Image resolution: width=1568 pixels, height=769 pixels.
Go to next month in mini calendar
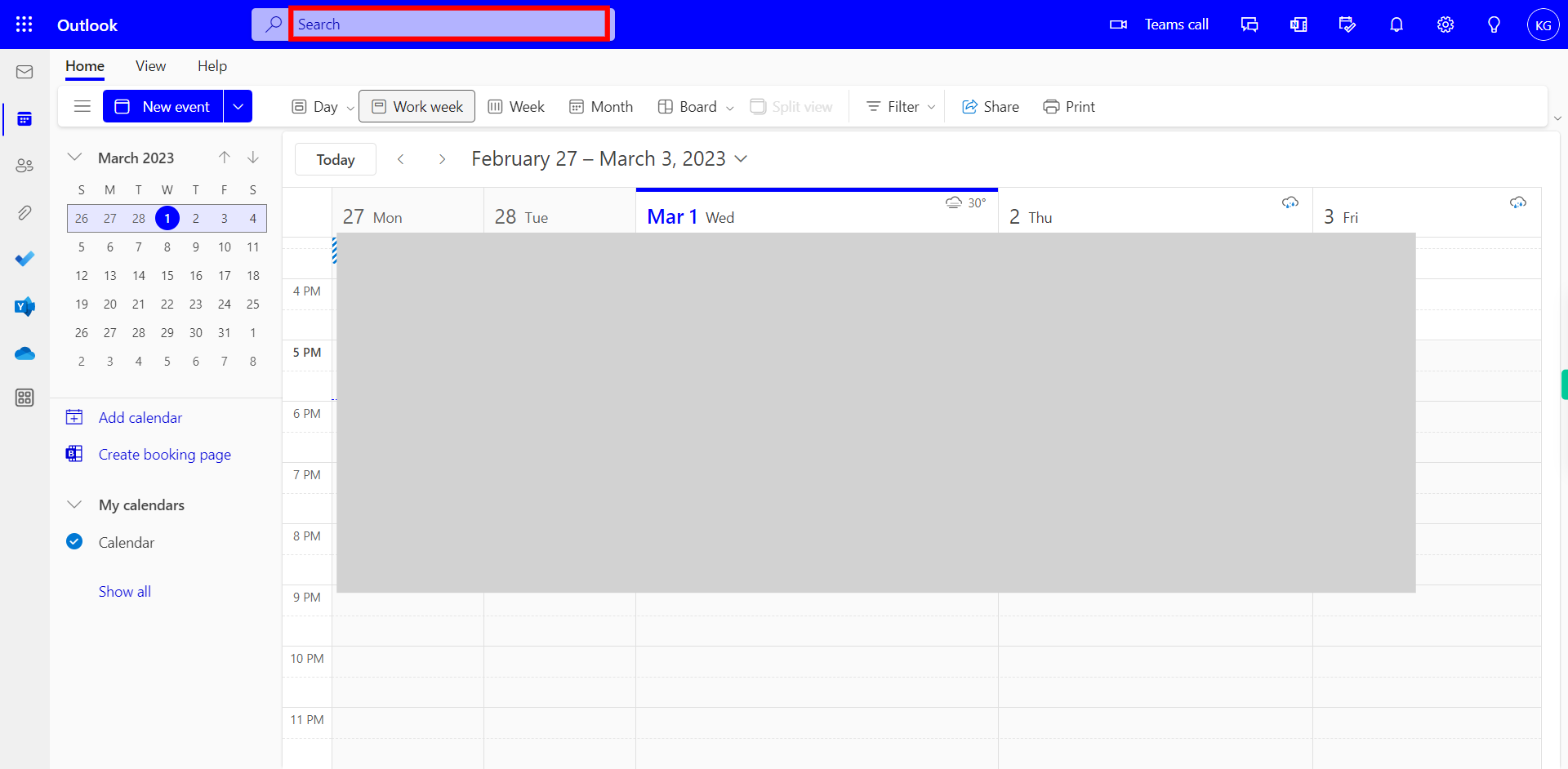tap(253, 158)
